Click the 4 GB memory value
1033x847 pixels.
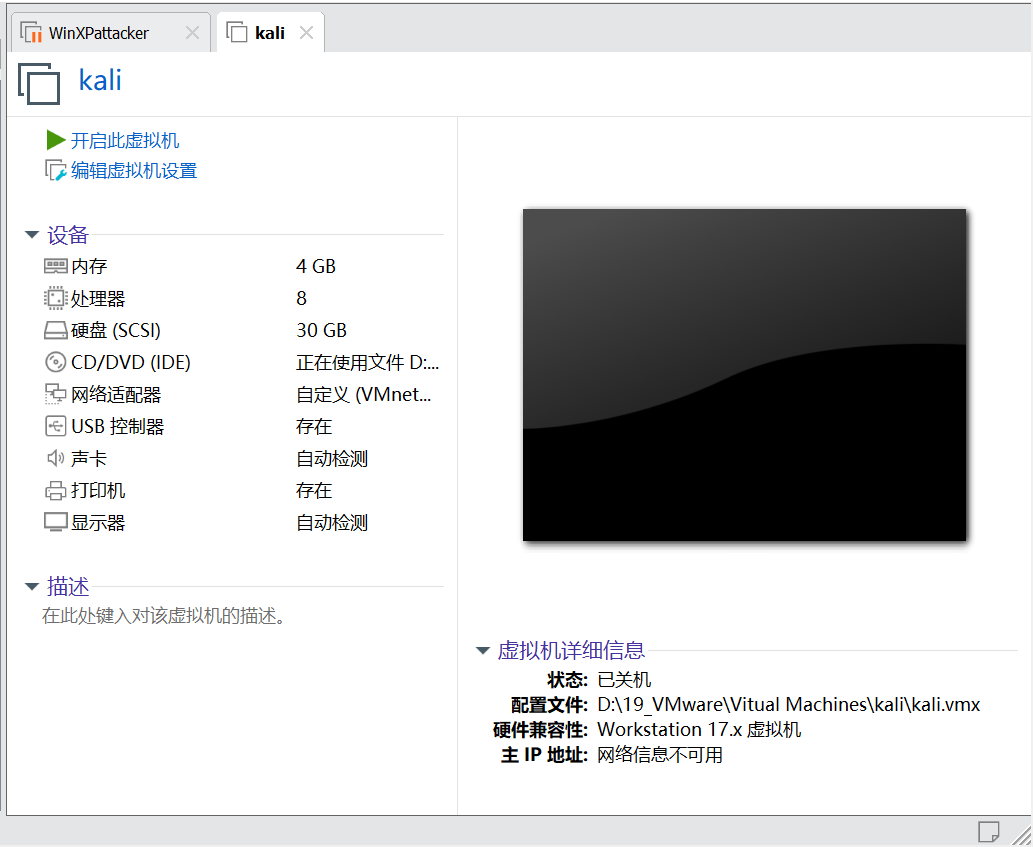click(316, 266)
